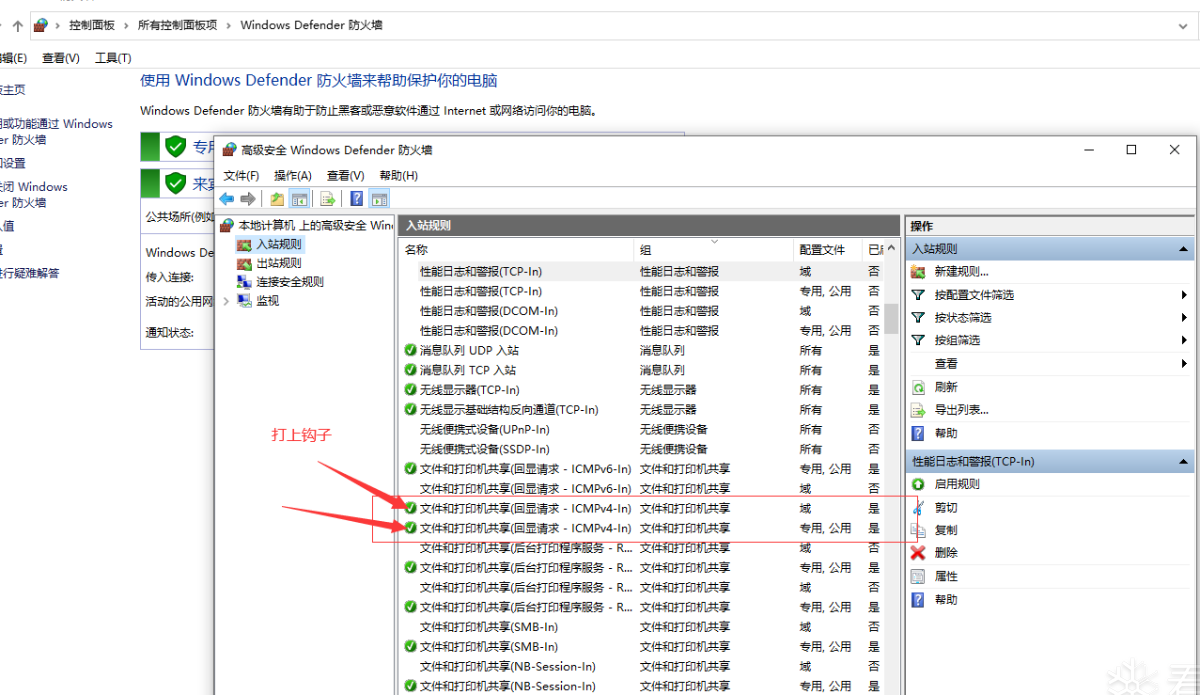
Task: Click the Back arrow in firewall toolbar
Action: coord(227,198)
